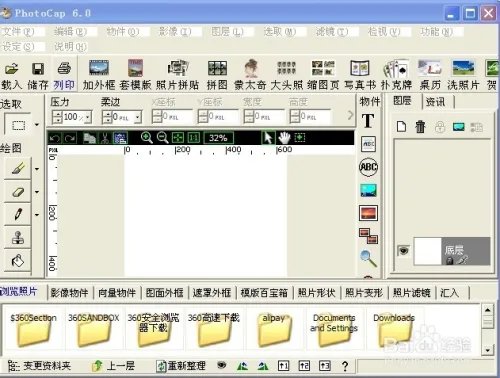The image size is (500, 378).
Task: Toggle visibility eye of 底层 layer
Action: (x=403, y=251)
